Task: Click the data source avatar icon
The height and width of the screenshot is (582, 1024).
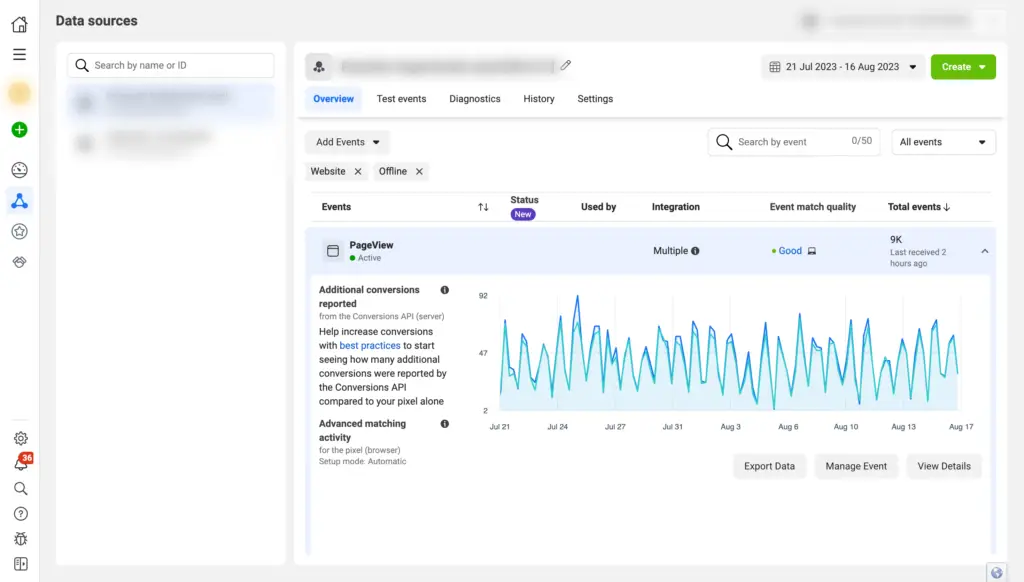Action: 319,67
